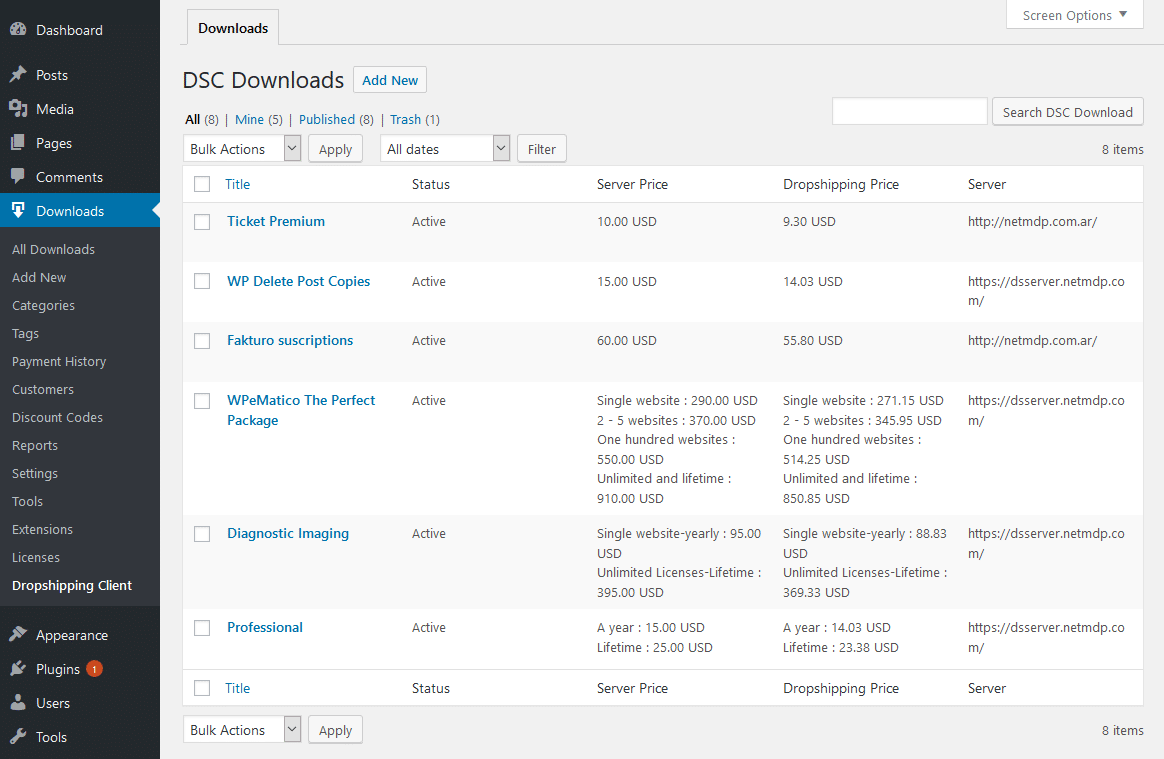Screen dimensions: 1164x759
Task: Click the Add New button
Action: click(390, 79)
